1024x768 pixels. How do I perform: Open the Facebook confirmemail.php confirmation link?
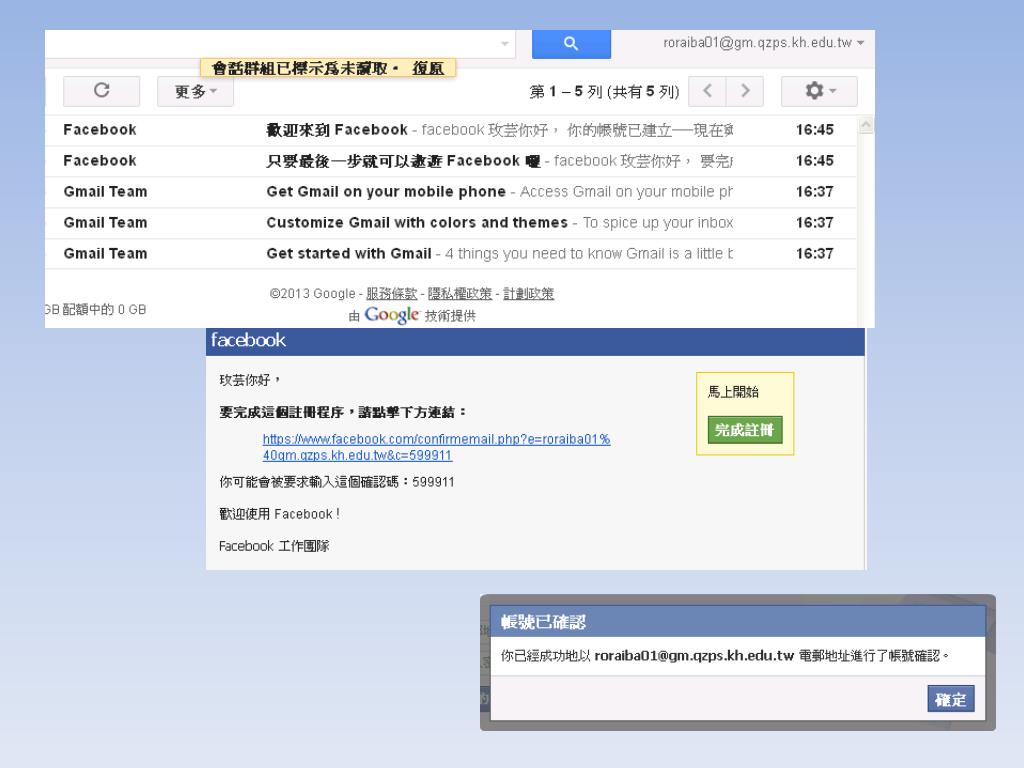436,447
